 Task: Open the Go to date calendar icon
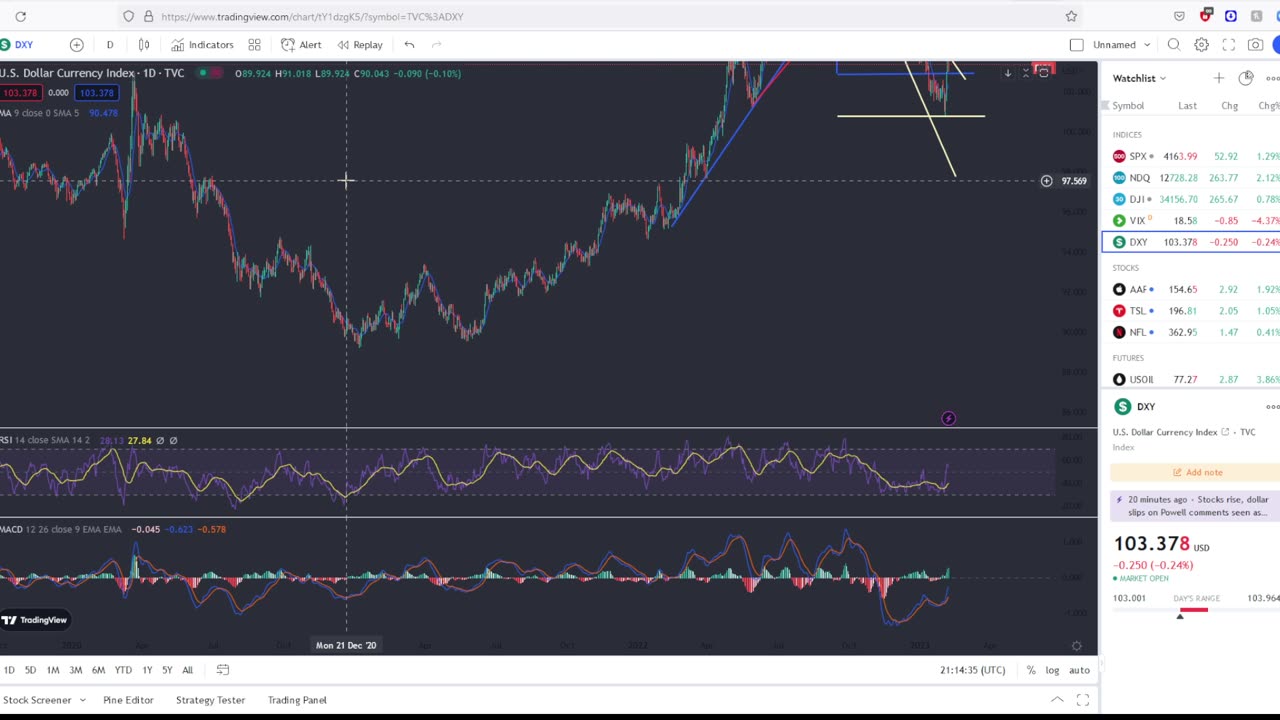pos(223,670)
